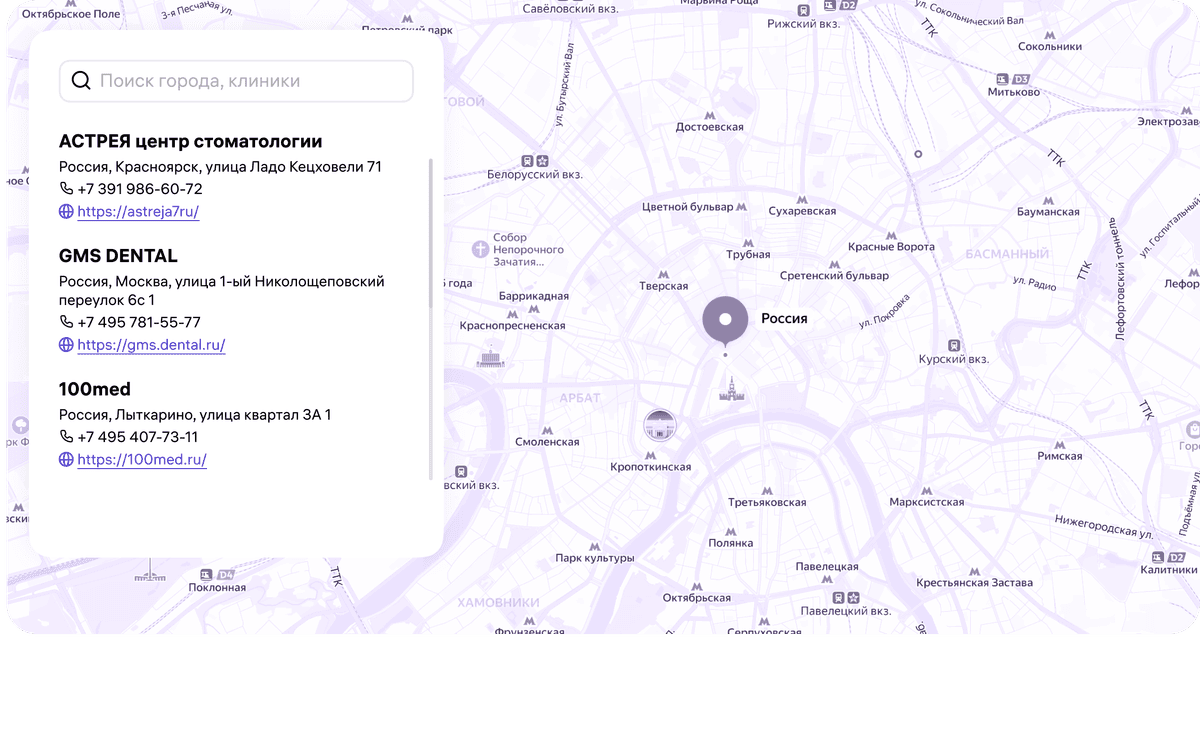Call the 100med number +7 495 407-73-11
This screenshot has width=1200, height=747.
coord(137,437)
